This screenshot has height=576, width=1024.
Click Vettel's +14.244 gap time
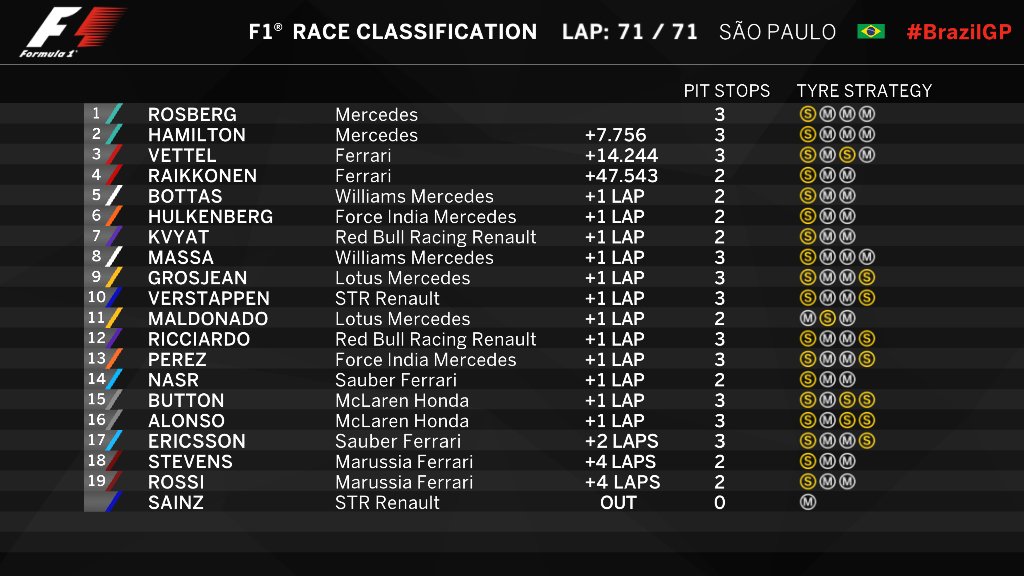point(621,156)
